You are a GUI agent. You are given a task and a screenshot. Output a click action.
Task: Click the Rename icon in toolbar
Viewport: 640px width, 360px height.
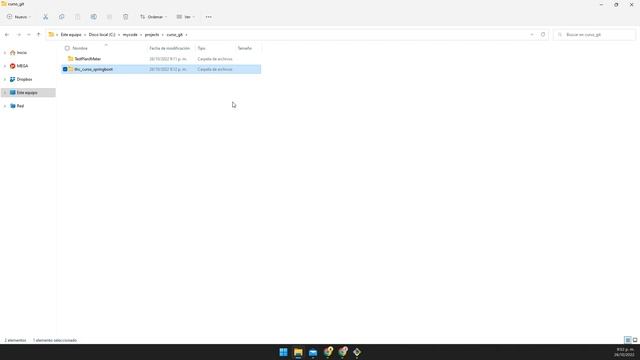[93, 17]
